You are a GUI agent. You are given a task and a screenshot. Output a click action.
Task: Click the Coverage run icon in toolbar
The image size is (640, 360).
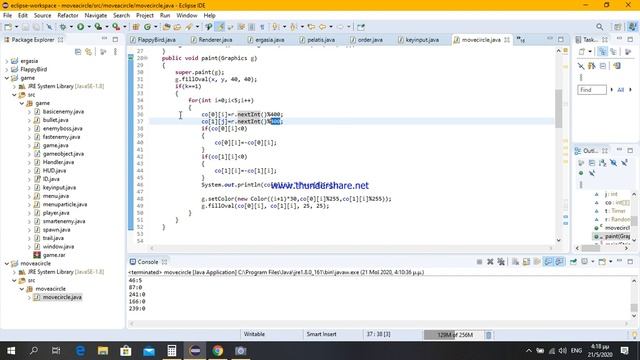[x=98, y=27]
